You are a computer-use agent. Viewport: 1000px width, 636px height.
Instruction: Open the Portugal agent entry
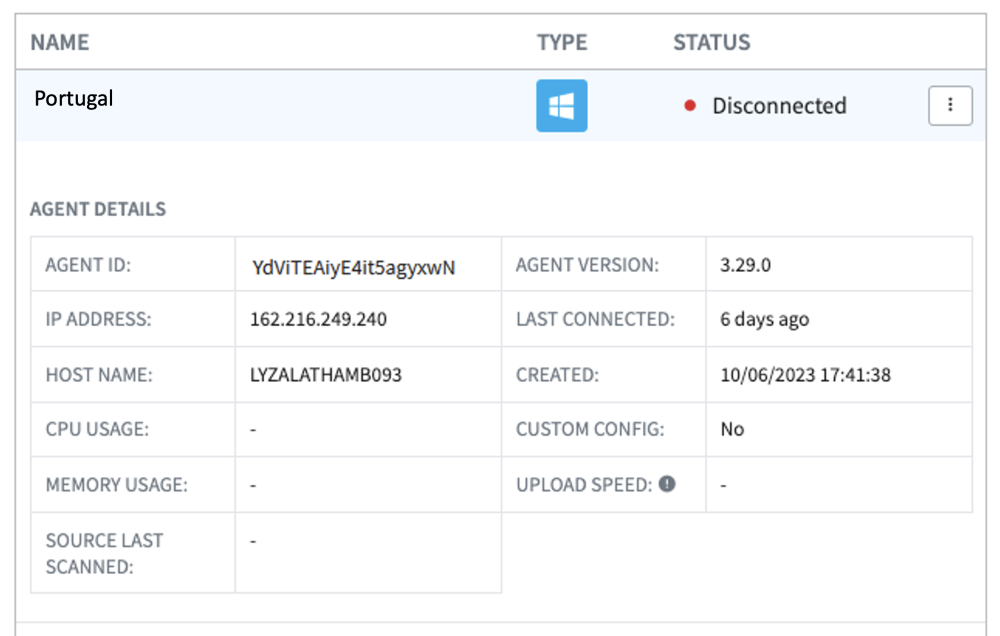[x=74, y=98]
